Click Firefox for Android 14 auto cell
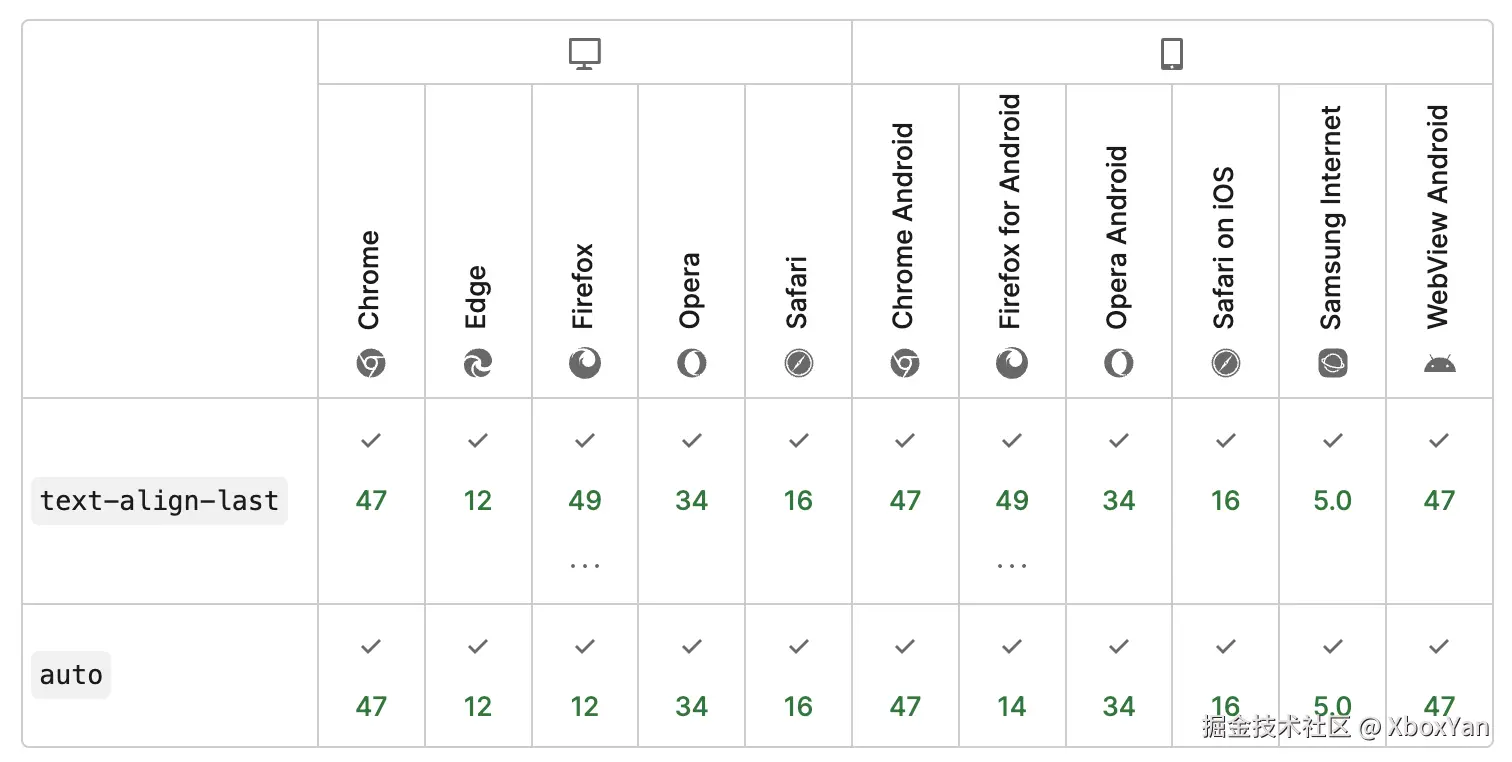 coord(1012,706)
